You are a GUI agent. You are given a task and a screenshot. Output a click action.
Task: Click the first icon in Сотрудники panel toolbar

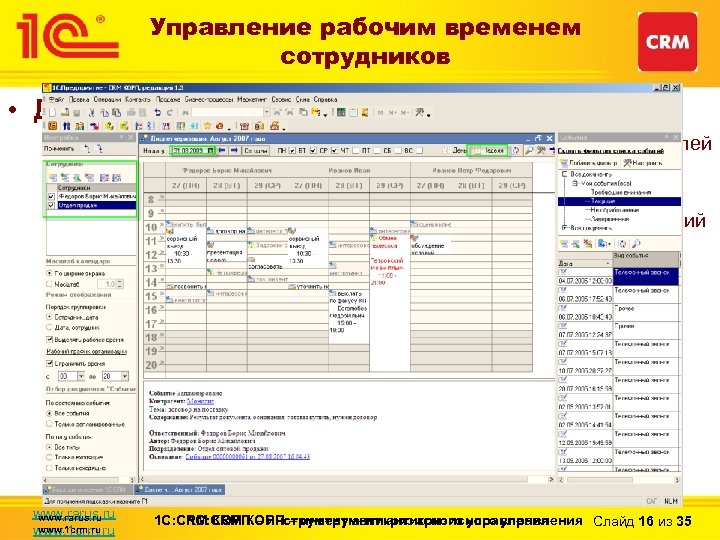click(x=52, y=177)
